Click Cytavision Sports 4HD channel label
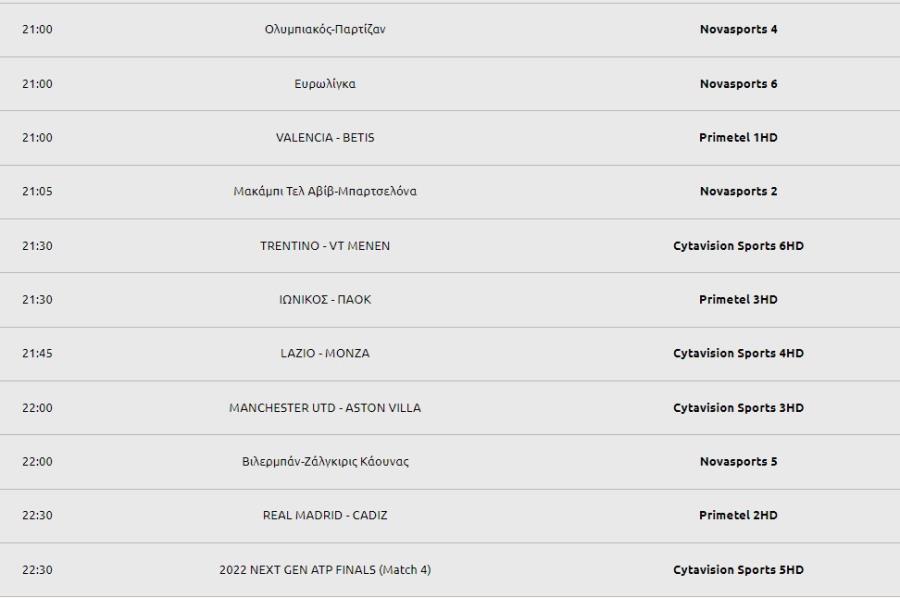The height and width of the screenshot is (598, 900). click(x=738, y=354)
